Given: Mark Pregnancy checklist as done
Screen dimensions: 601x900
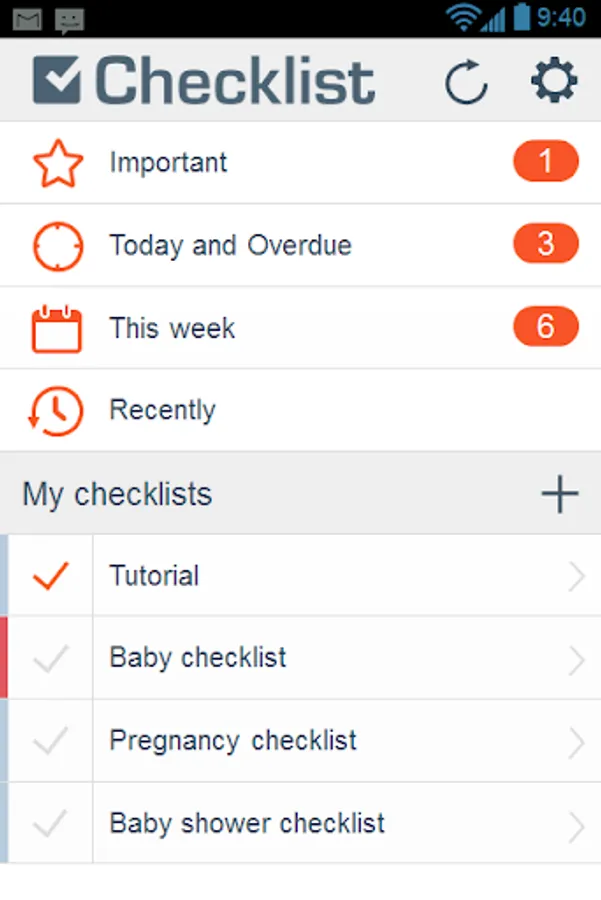Looking at the screenshot, I should point(50,741).
